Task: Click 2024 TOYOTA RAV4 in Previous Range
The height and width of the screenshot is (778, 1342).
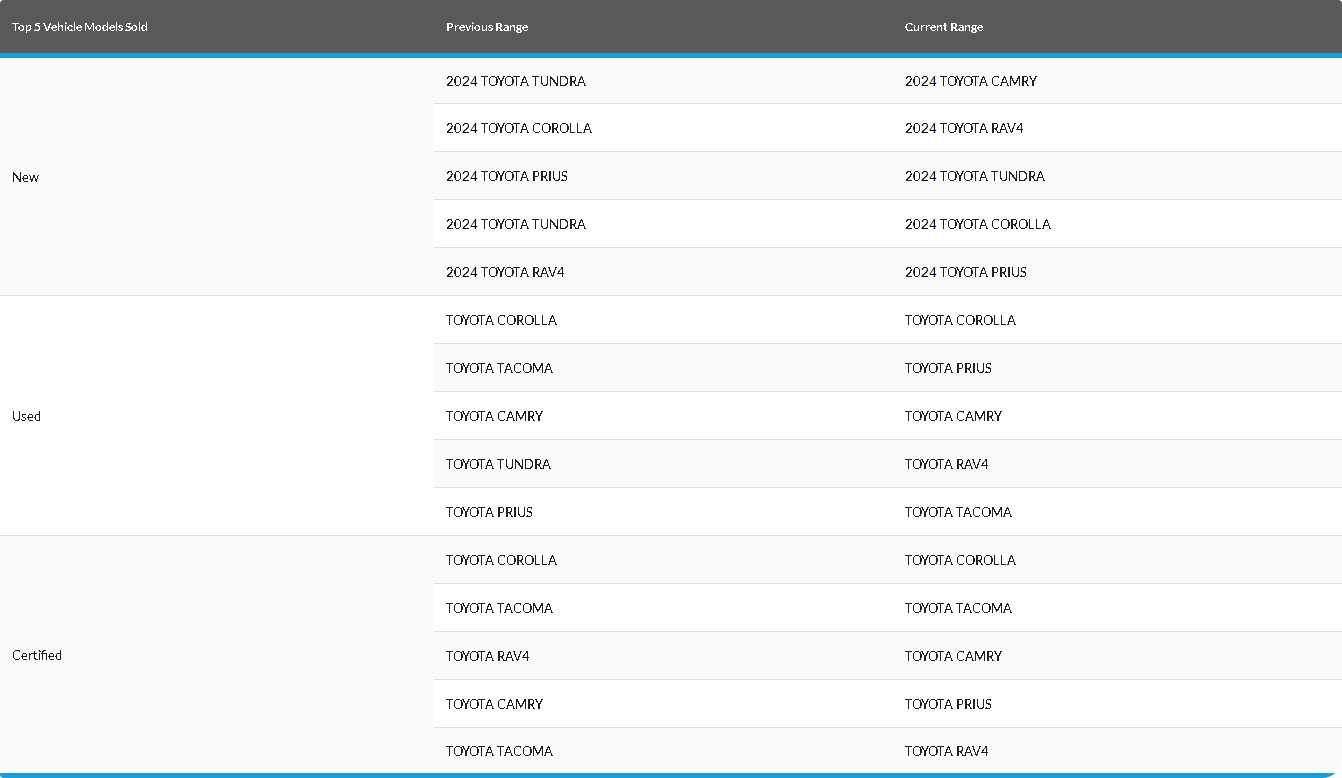Action: [x=505, y=272]
